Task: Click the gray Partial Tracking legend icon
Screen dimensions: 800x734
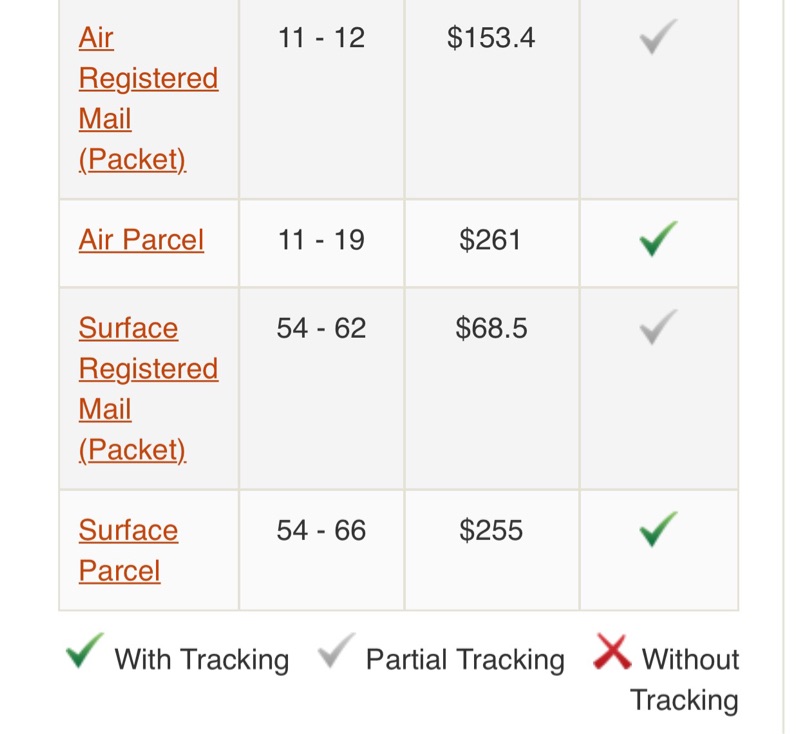Action: click(335, 654)
